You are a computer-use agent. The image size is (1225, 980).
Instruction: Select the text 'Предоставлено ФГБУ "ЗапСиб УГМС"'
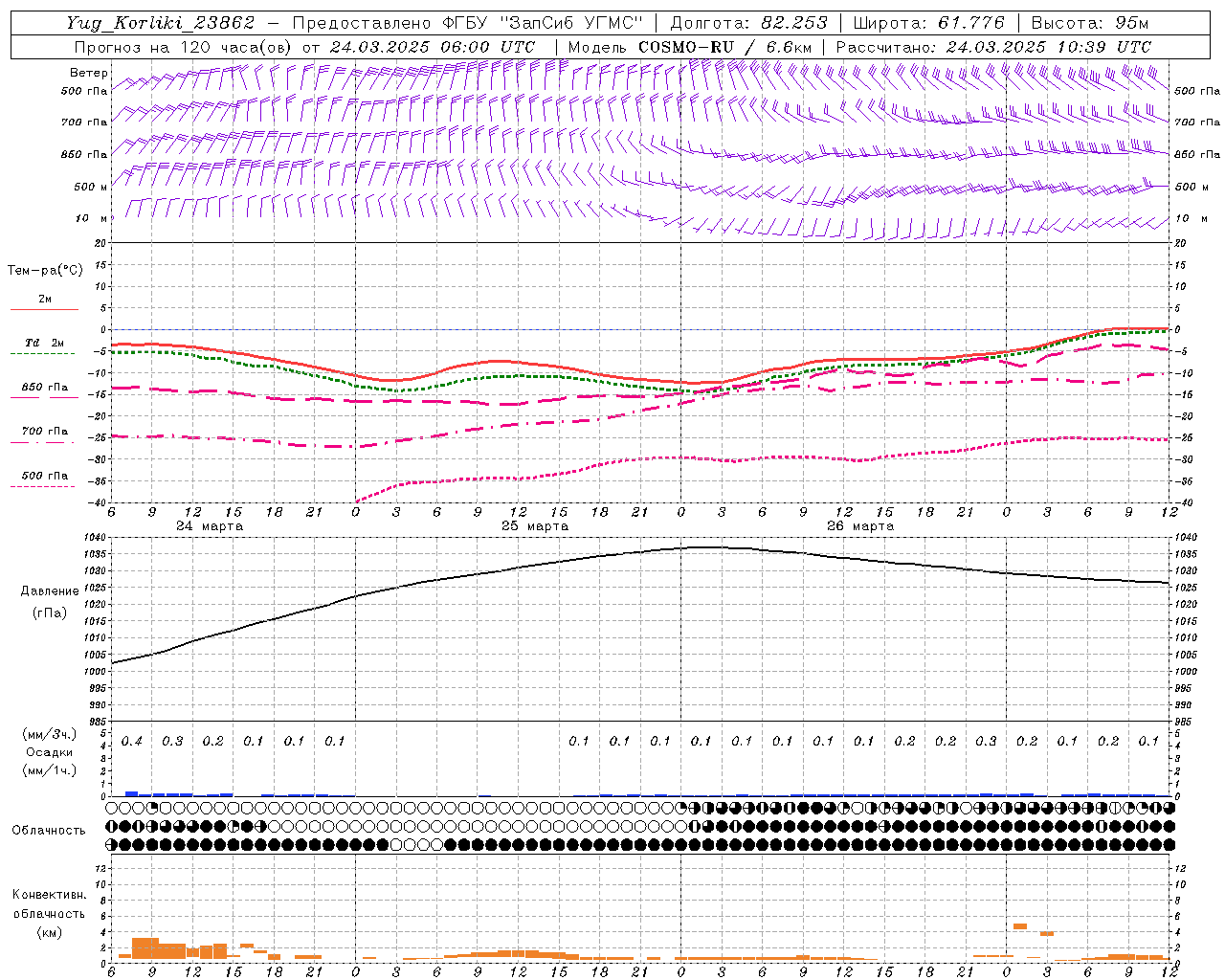tap(466, 23)
